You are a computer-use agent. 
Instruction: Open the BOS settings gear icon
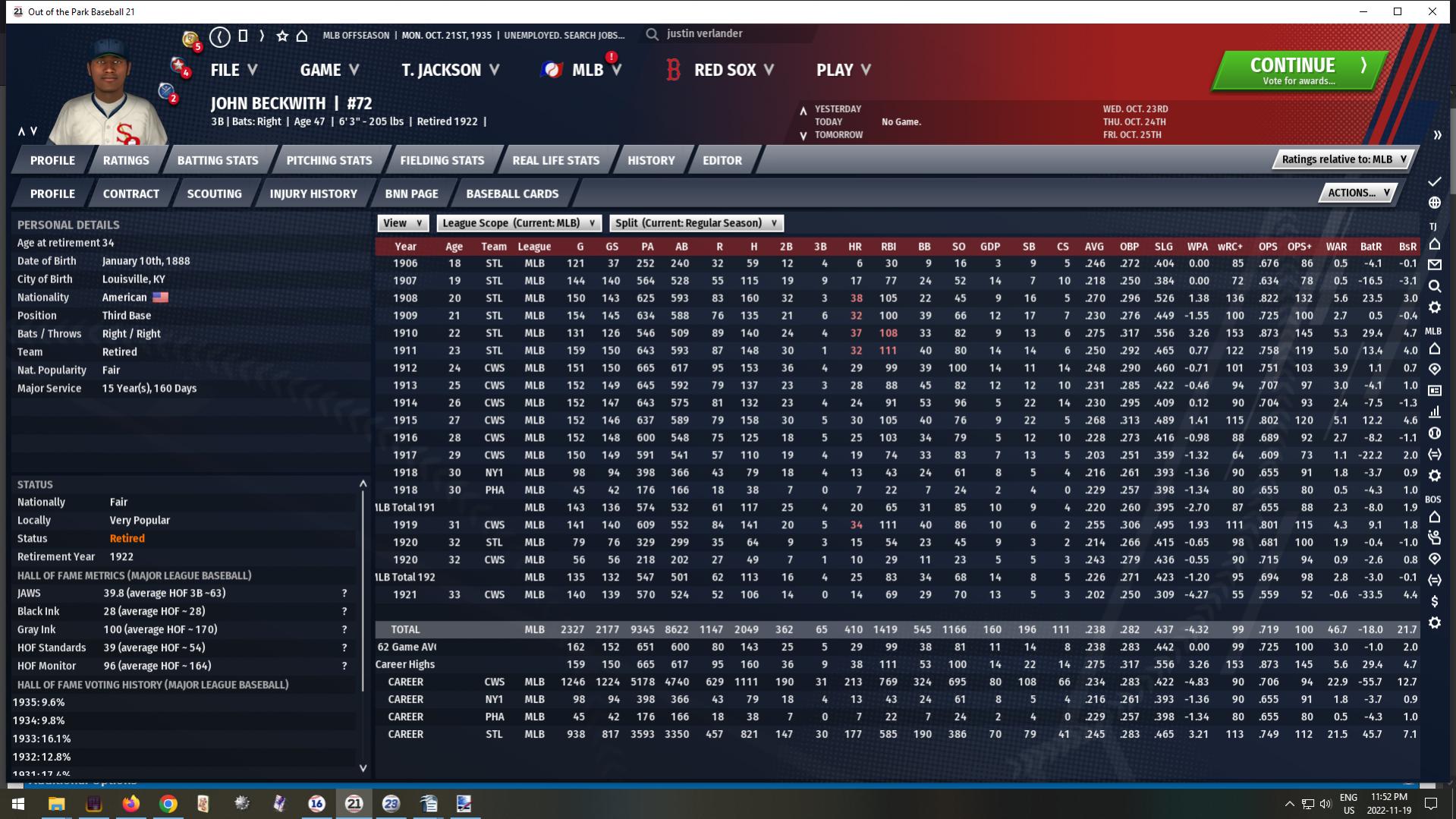tap(1434, 622)
